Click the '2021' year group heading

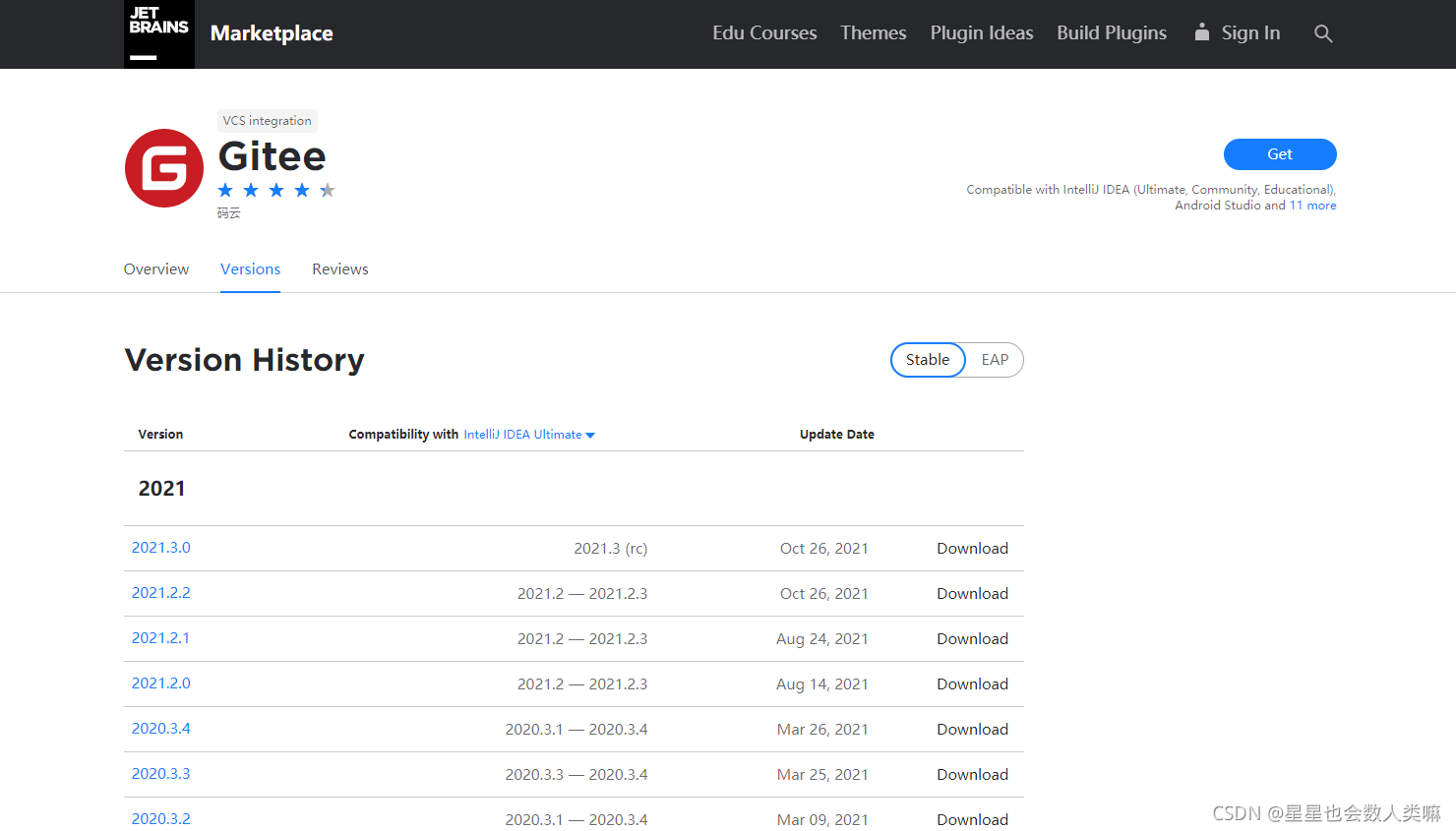tap(161, 489)
